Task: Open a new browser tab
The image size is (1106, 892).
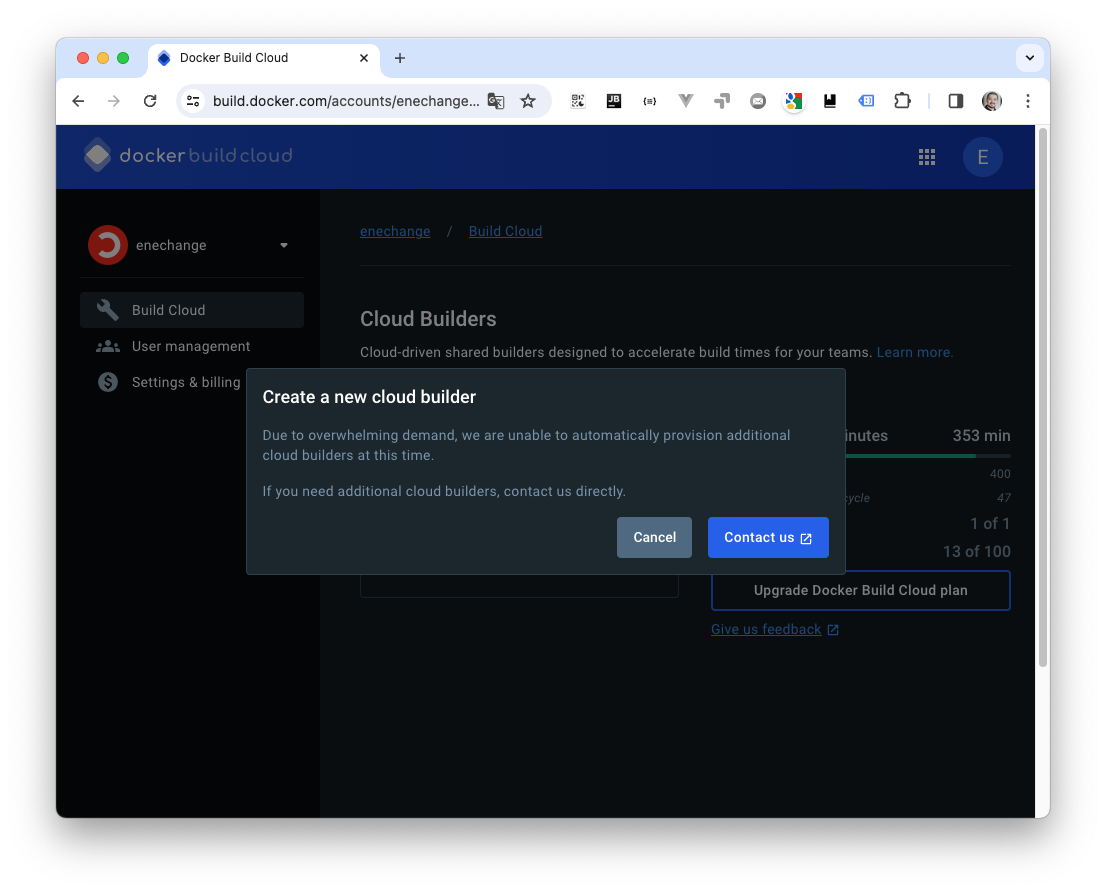Action: pos(400,58)
